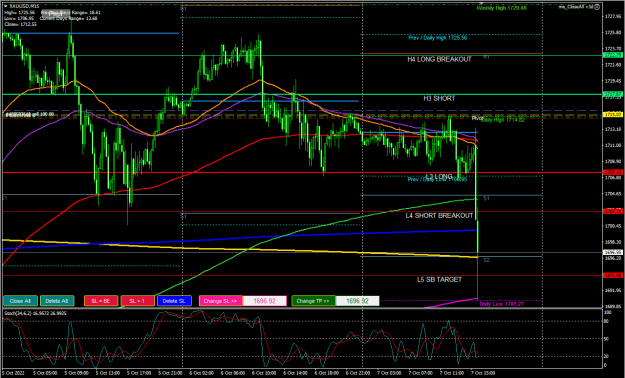Screen dimensions: 625x378
Task: Set stop loss with SL = BE button
Action: (x=101, y=301)
